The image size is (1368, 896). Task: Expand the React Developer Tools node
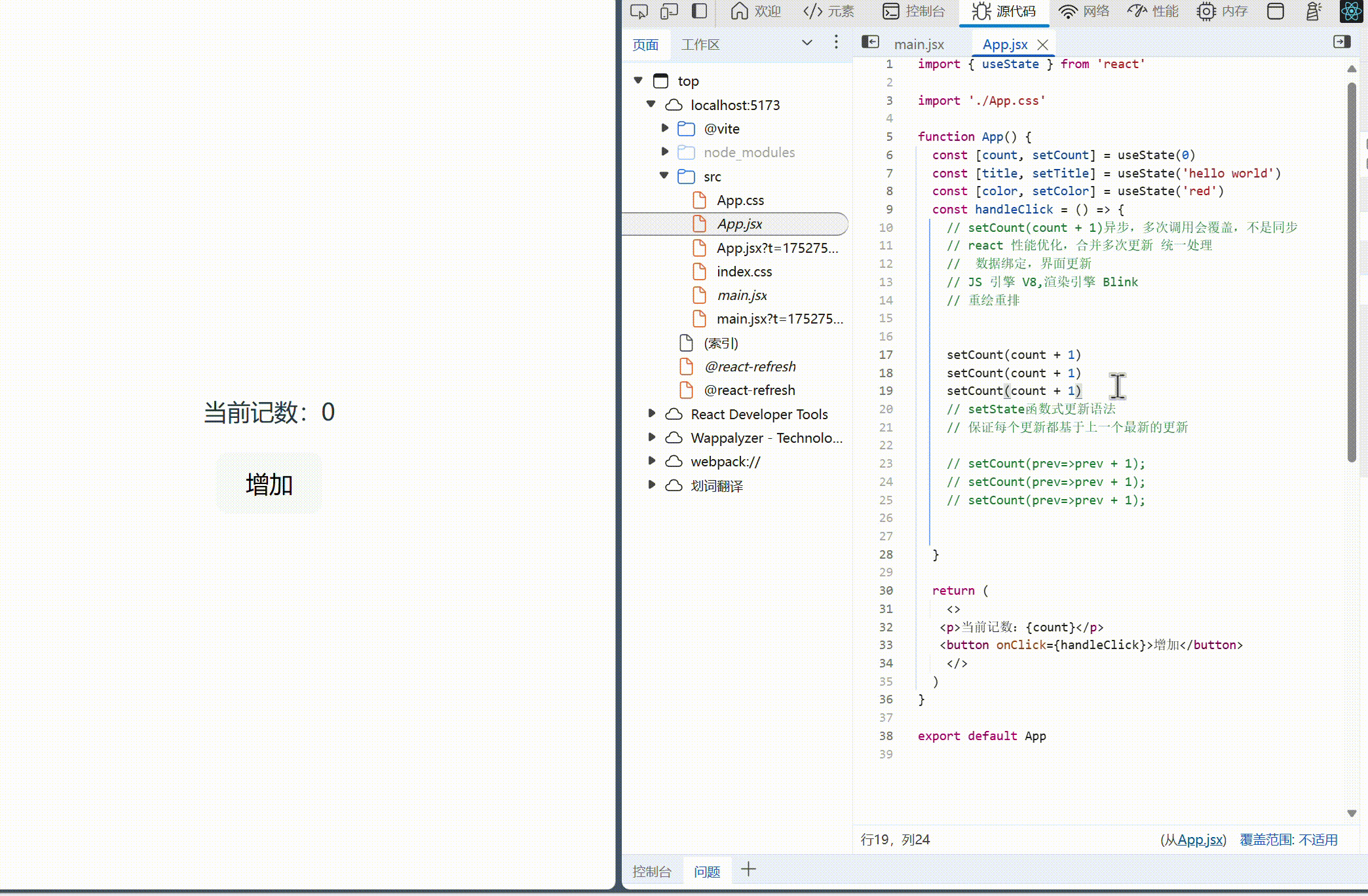(651, 413)
